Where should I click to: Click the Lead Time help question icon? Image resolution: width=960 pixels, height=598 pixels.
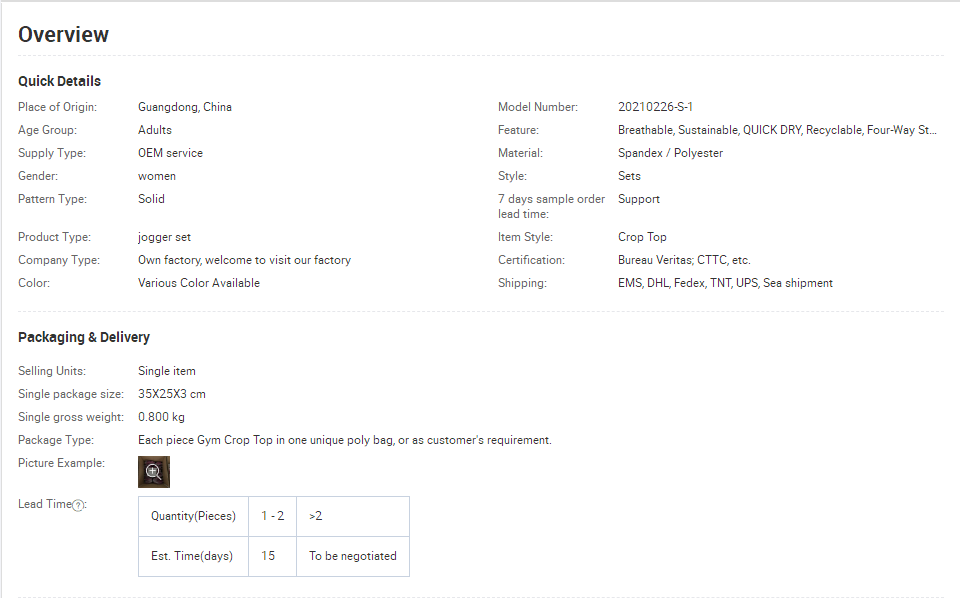coord(78,506)
